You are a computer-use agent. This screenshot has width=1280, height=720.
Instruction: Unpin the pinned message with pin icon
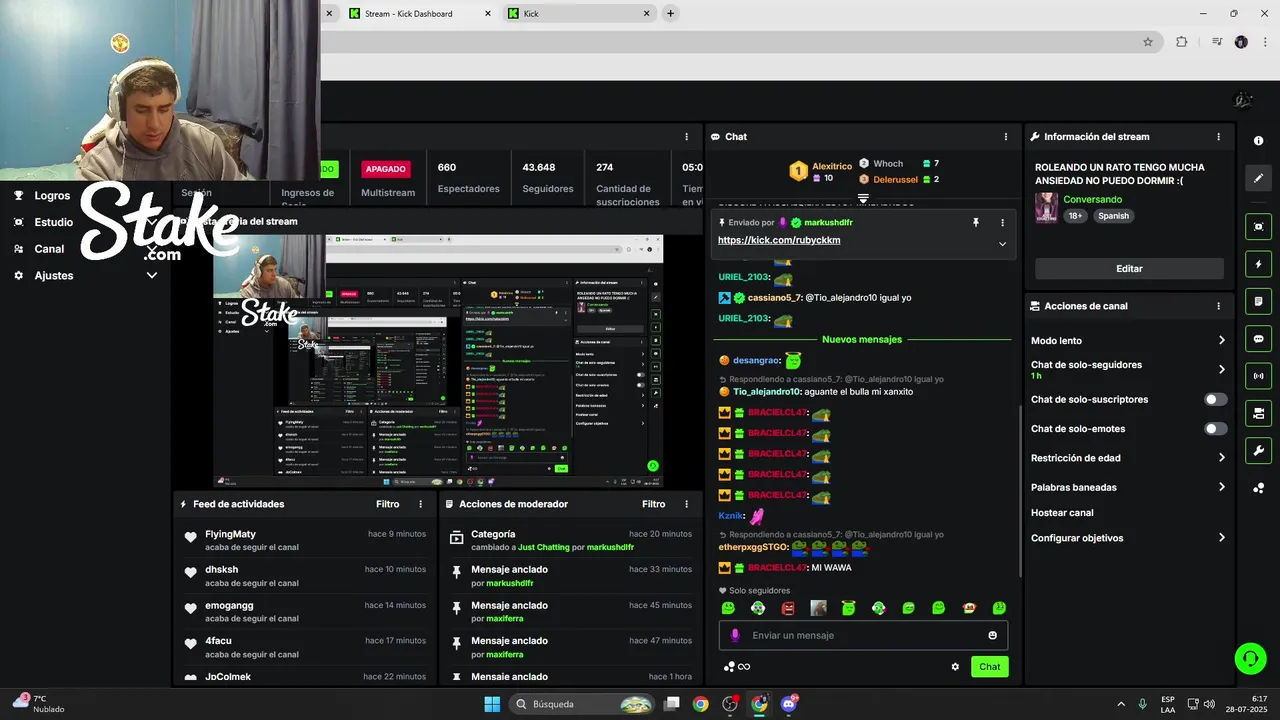976,222
